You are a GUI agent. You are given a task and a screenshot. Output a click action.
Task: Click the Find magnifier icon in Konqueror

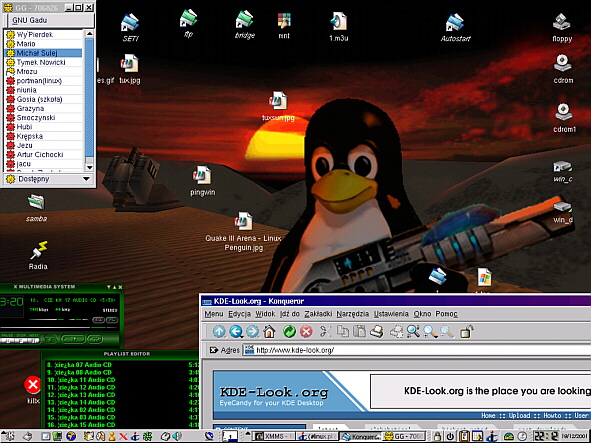[x=413, y=331]
